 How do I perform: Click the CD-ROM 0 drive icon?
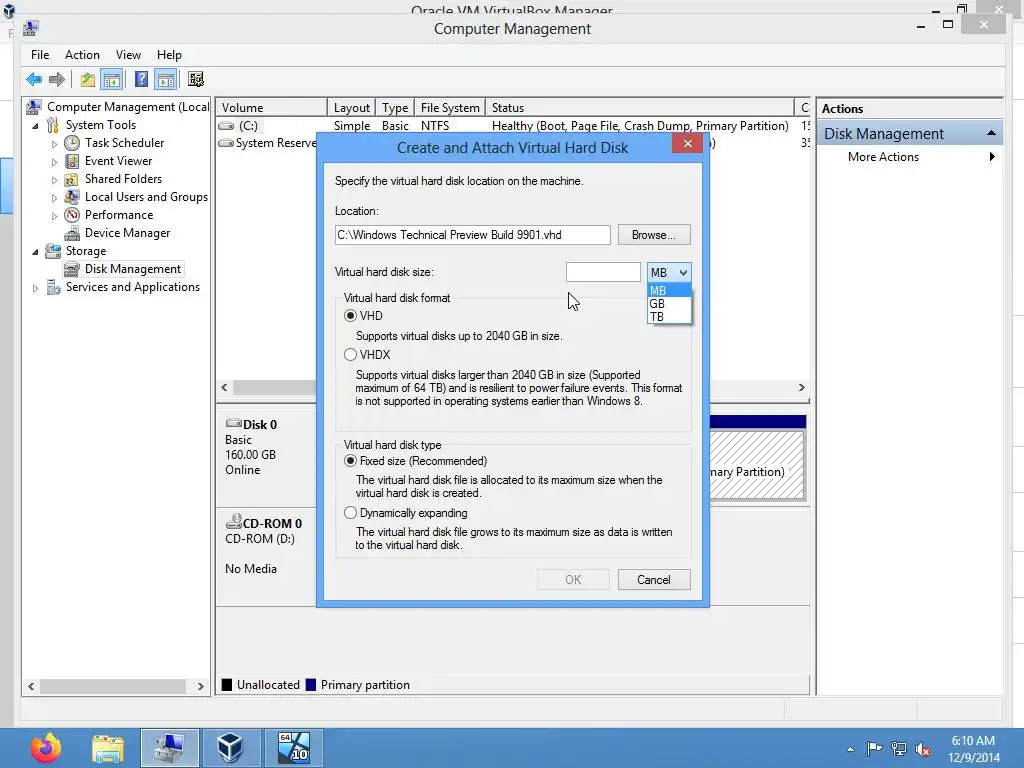point(233,522)
